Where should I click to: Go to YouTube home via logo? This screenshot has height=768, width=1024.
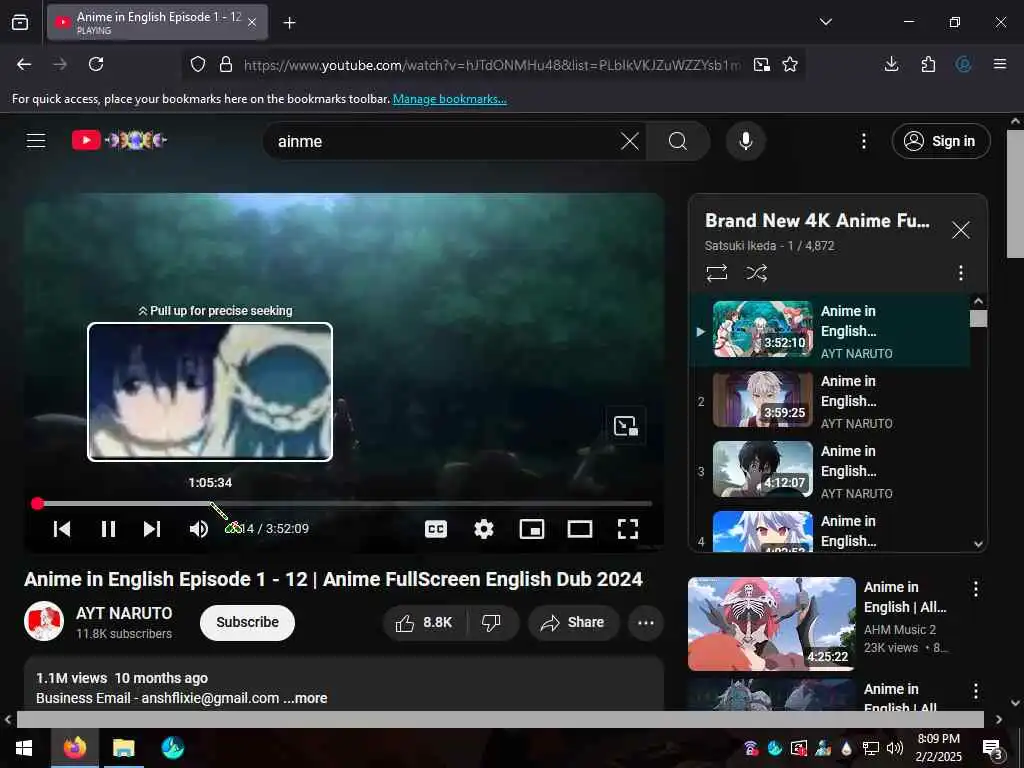[119, 140]
